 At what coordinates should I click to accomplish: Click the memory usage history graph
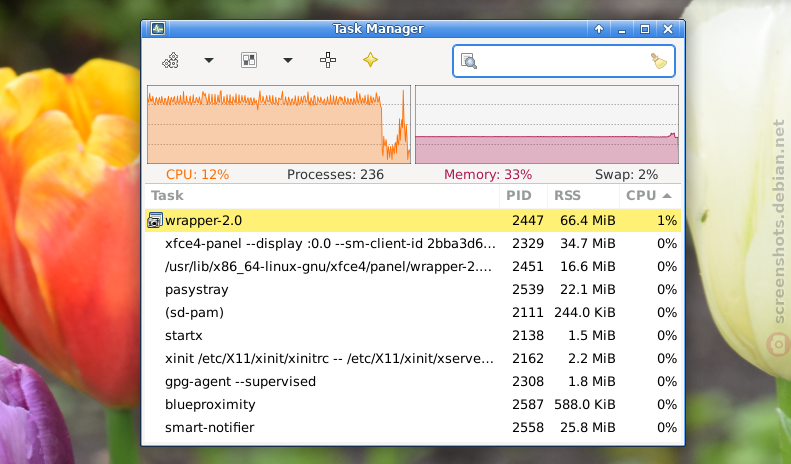click(547, 124)
